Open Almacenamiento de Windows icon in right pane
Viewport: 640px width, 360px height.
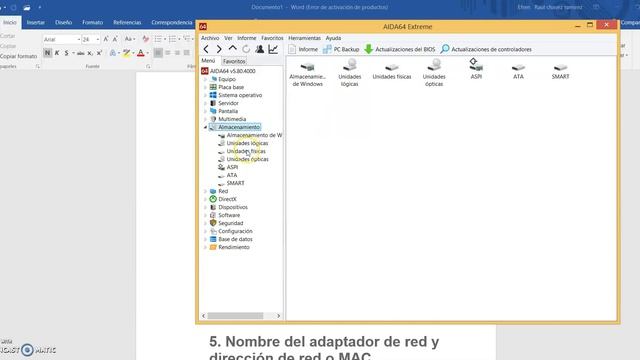click(307, 73)
